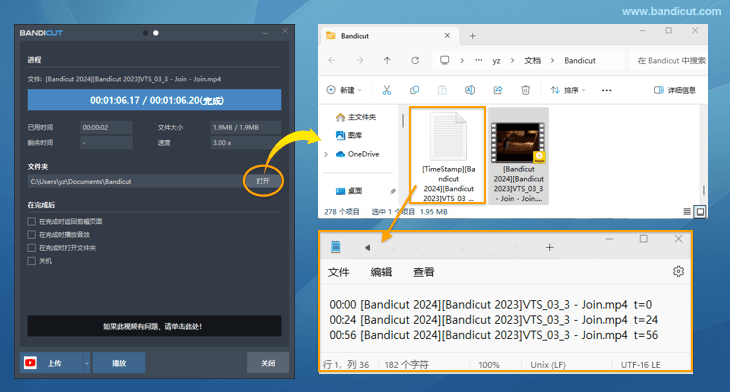Click the 播放 (Play) button in Bandicut
The image size is (730, 392).
tap(119, 363)
